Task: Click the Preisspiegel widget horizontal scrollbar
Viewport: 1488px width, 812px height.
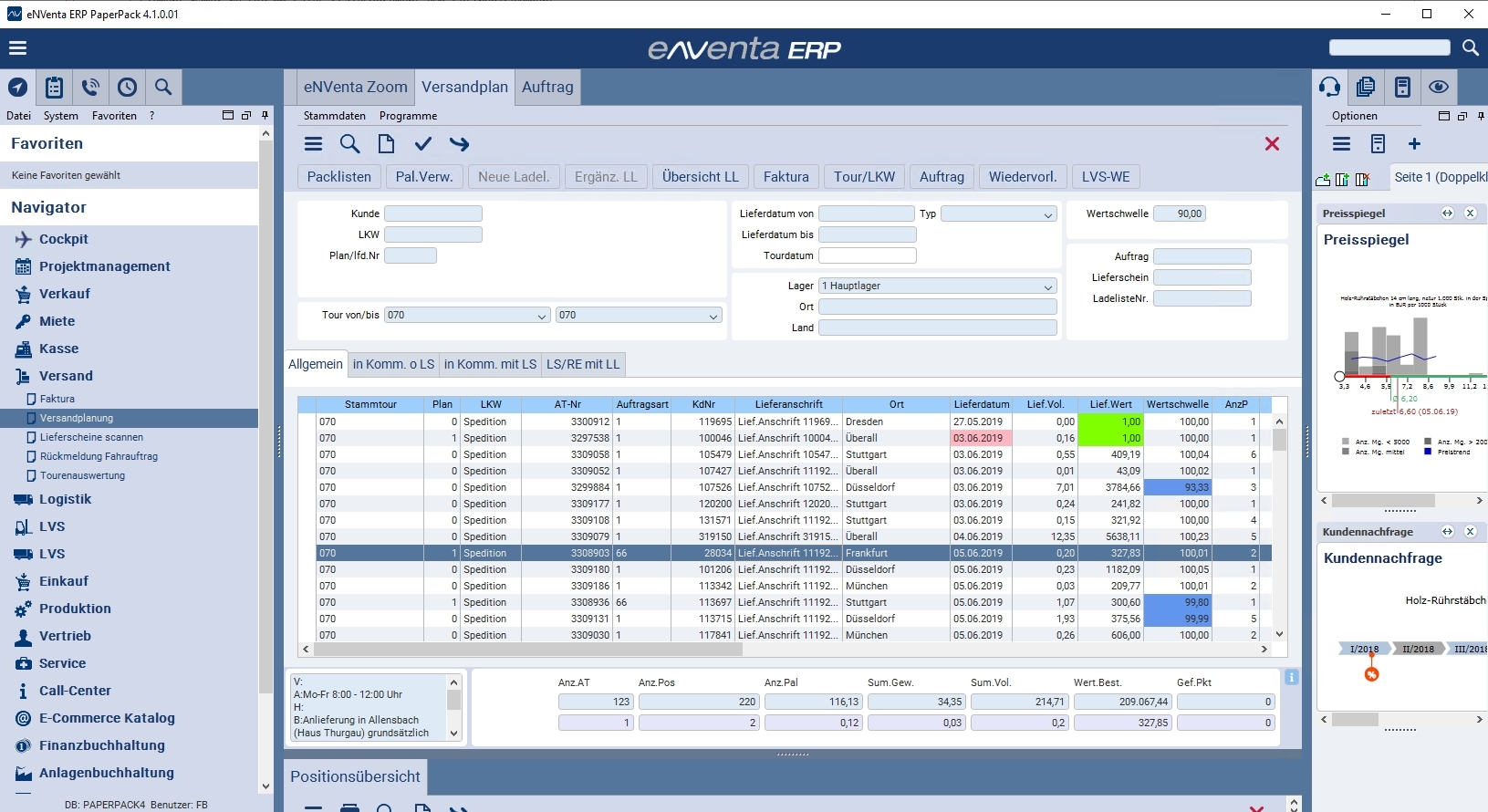Action: coord(1400,501)
